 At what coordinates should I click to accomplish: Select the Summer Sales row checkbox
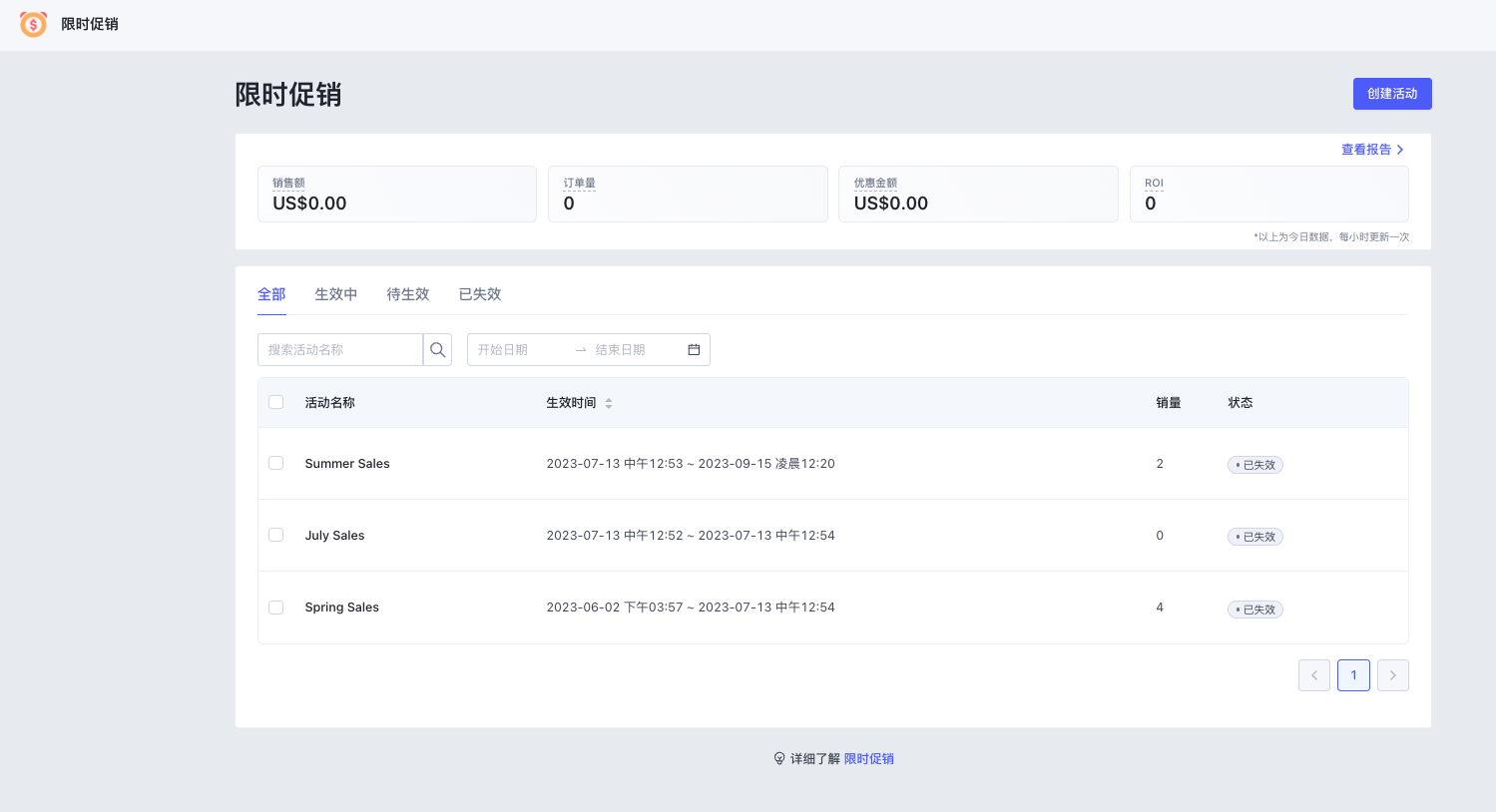[275, 463]
